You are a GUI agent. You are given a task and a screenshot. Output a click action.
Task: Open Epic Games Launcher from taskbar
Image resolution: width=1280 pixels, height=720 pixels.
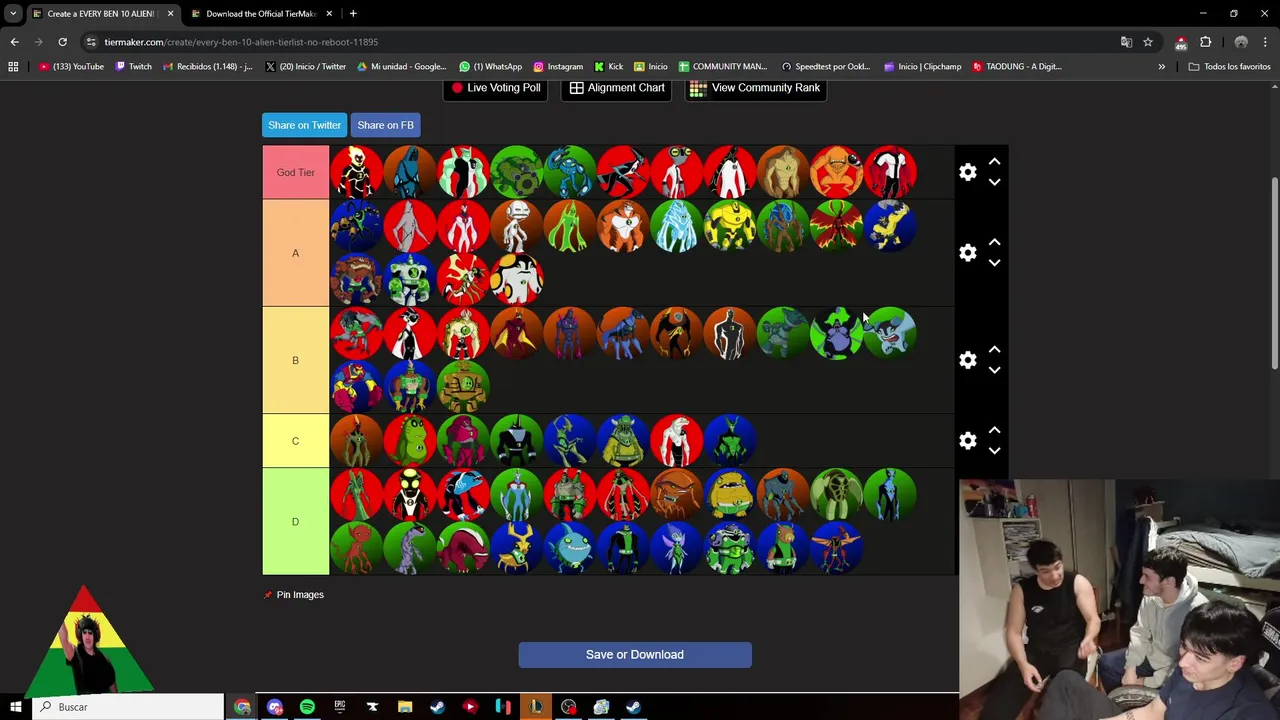tap(340, 707)
